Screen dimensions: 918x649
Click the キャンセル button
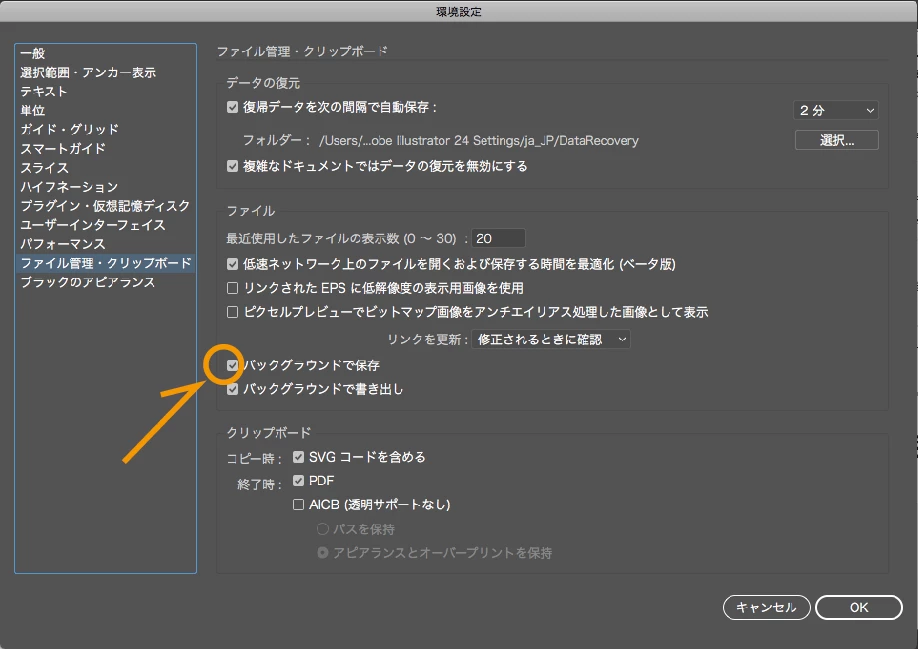pos(766,607)
